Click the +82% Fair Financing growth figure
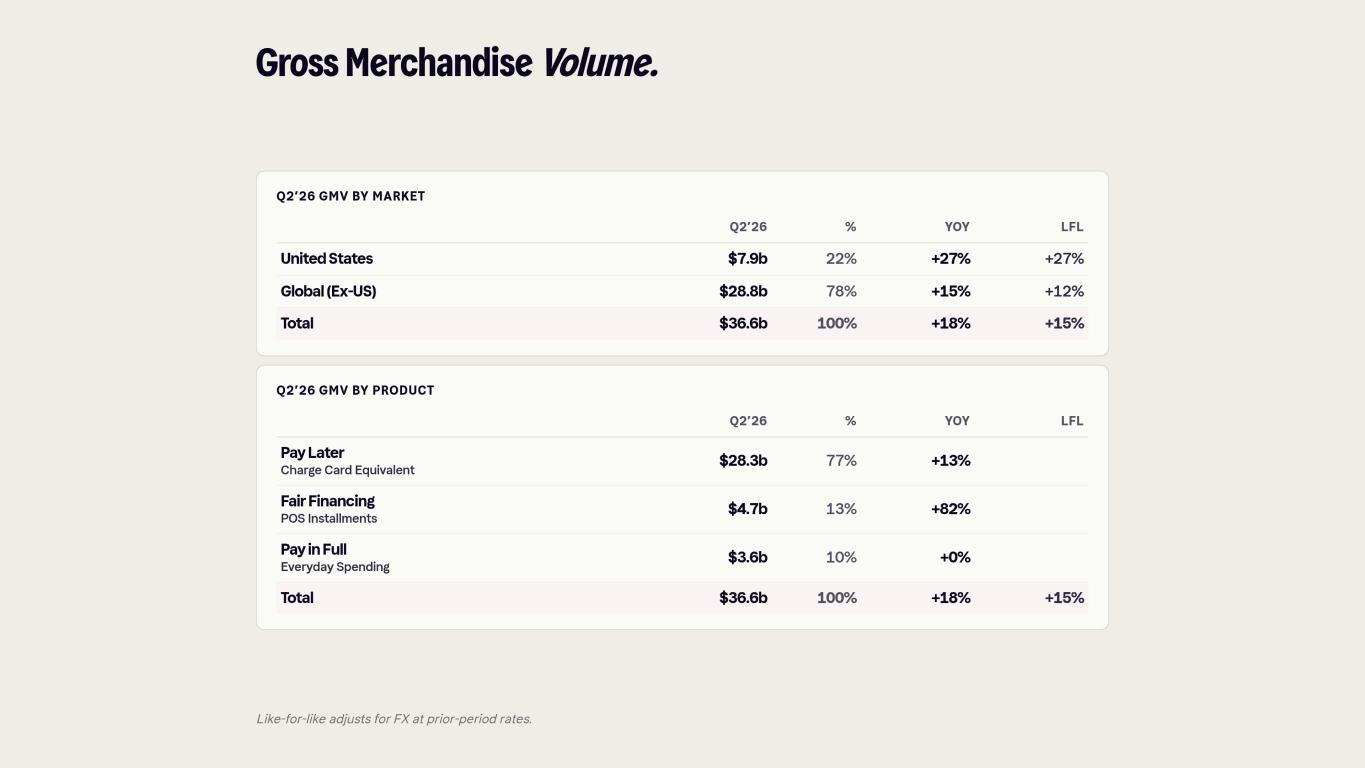 pyautogui.click(x=950, y=509)
